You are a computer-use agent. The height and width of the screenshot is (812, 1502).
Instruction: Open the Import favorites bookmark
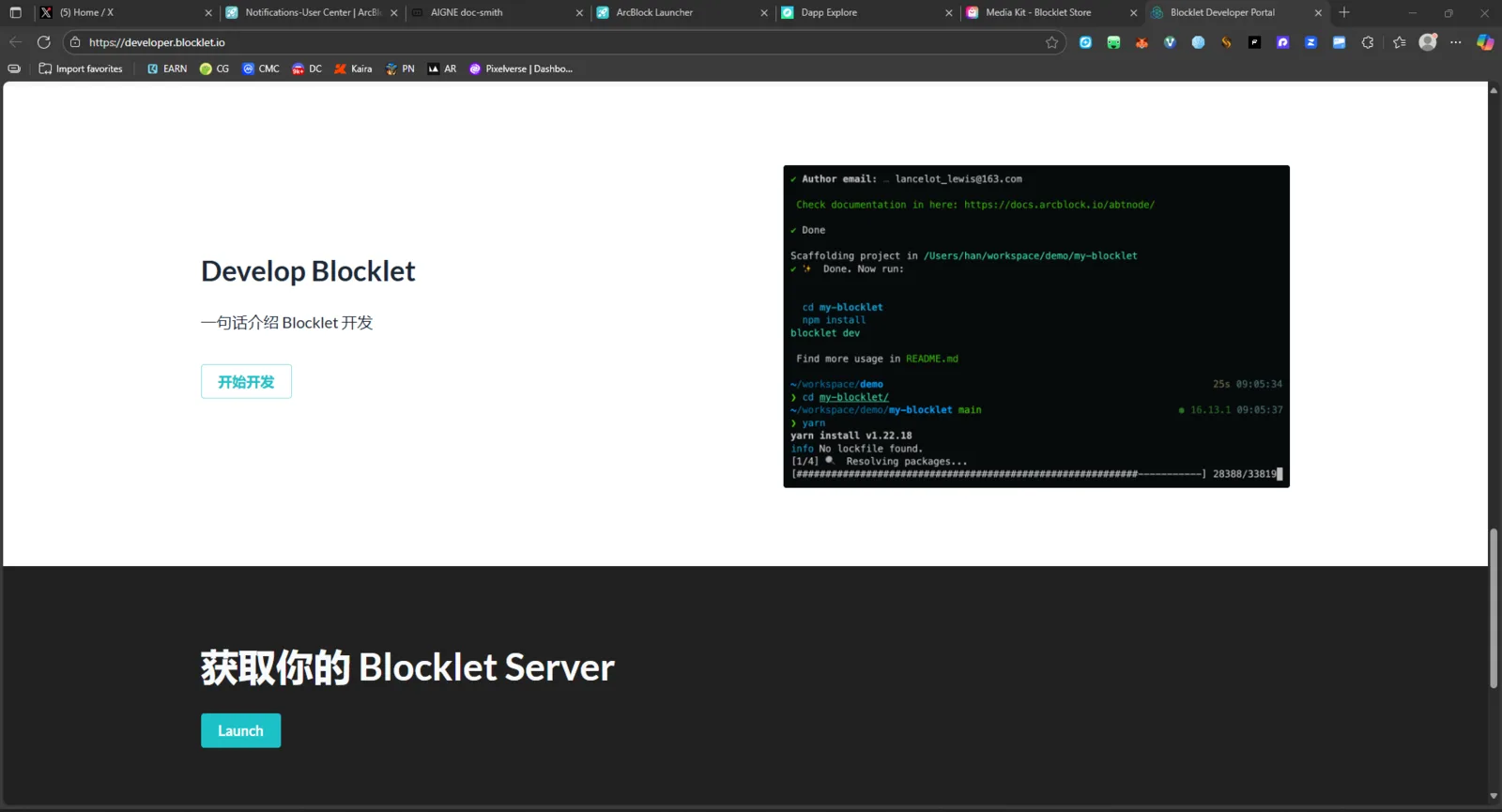click(81, 69)
